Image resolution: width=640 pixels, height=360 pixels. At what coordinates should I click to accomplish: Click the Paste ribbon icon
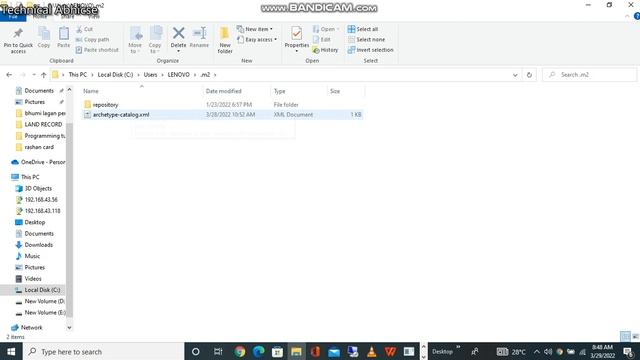coord(63,38)
